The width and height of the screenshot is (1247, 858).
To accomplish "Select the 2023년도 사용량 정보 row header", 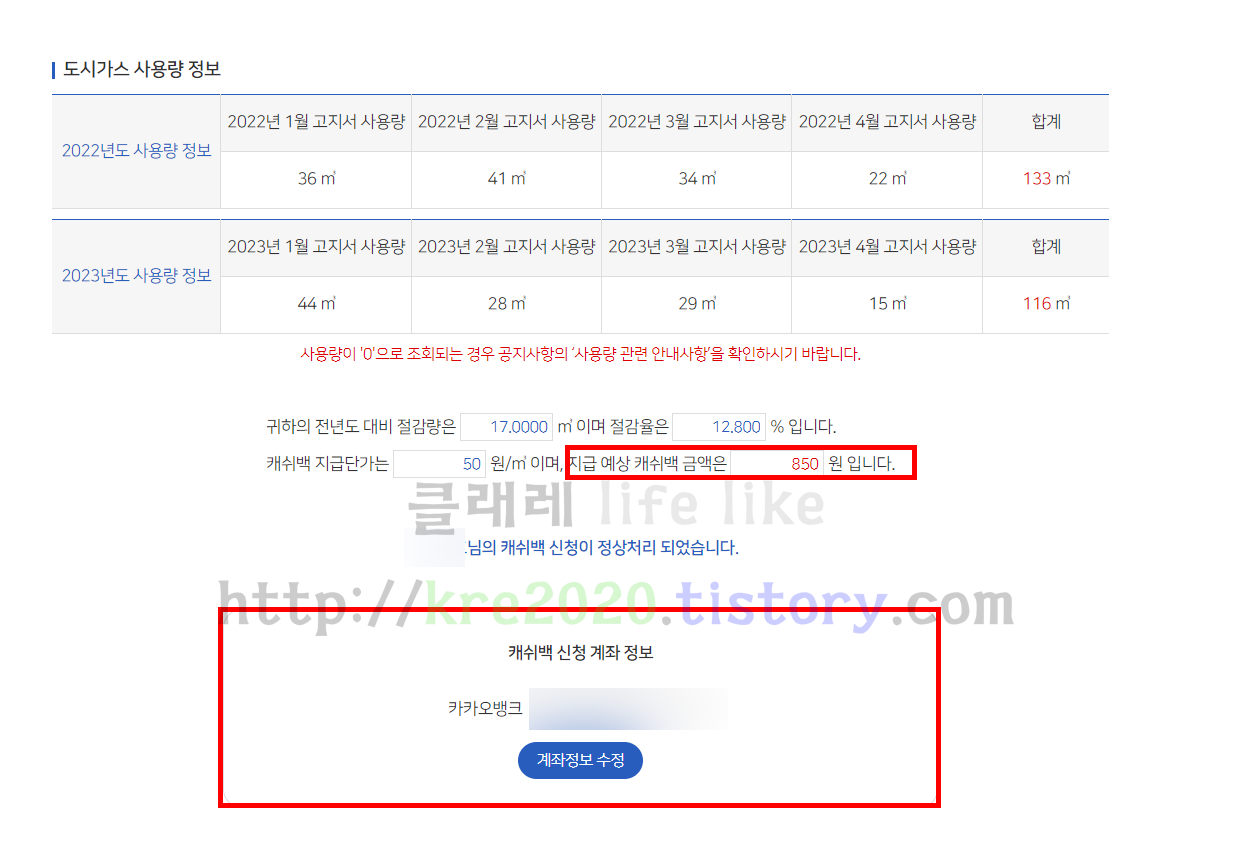I will (136, 276).
